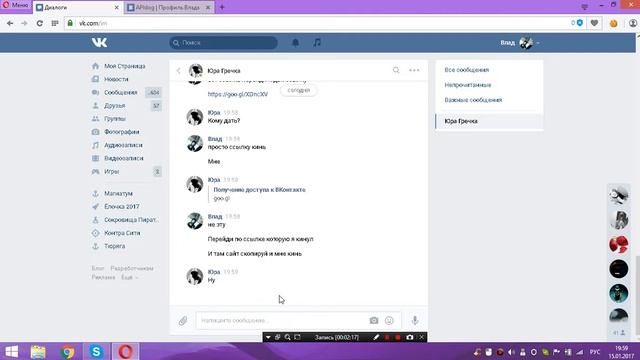640x360 pixels.
Task: Click Влад avatar beside 'просто ссылку кинь'
Action: pos(195,144)
